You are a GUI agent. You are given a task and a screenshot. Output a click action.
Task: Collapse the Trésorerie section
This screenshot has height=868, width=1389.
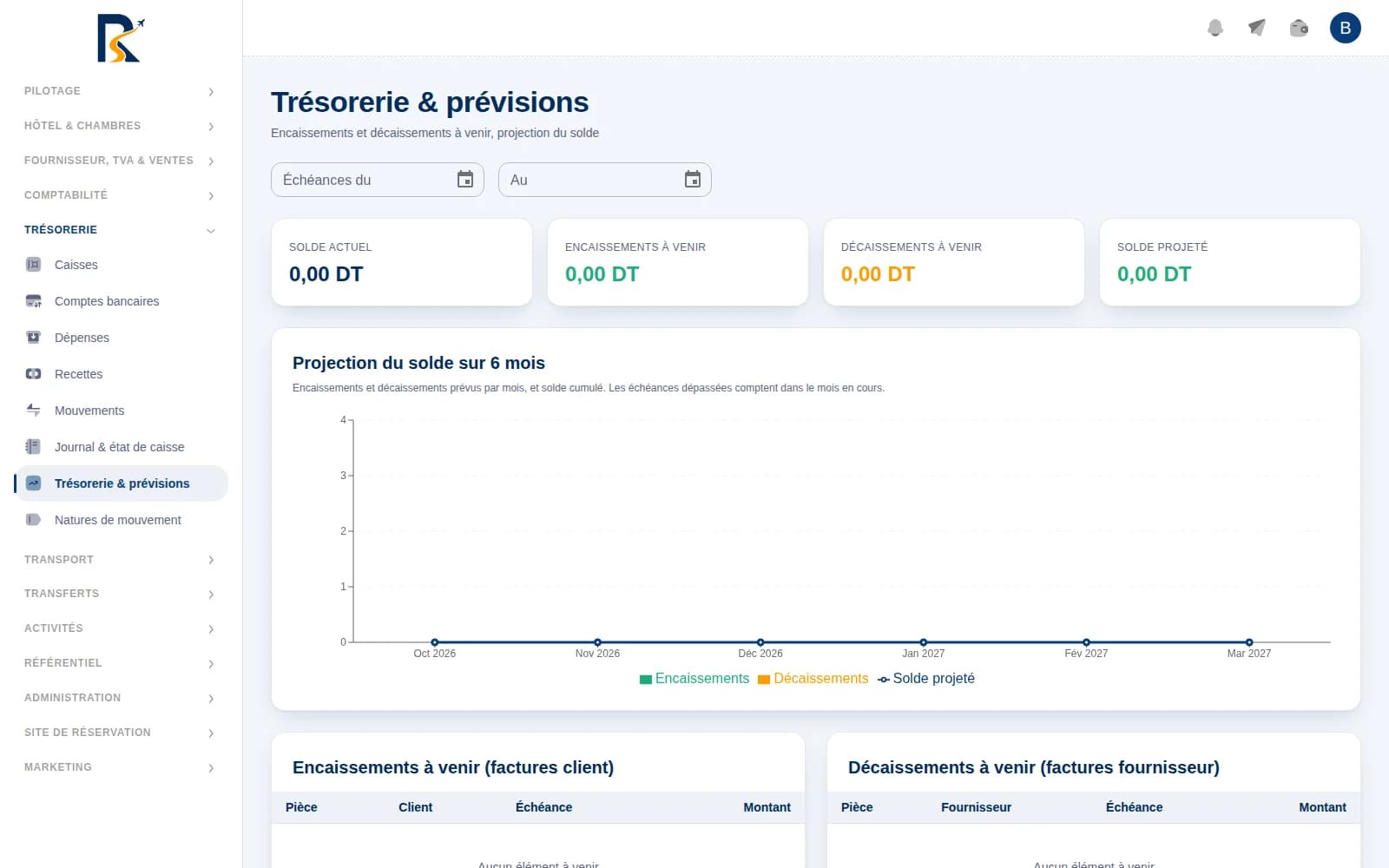pos(121,230)
